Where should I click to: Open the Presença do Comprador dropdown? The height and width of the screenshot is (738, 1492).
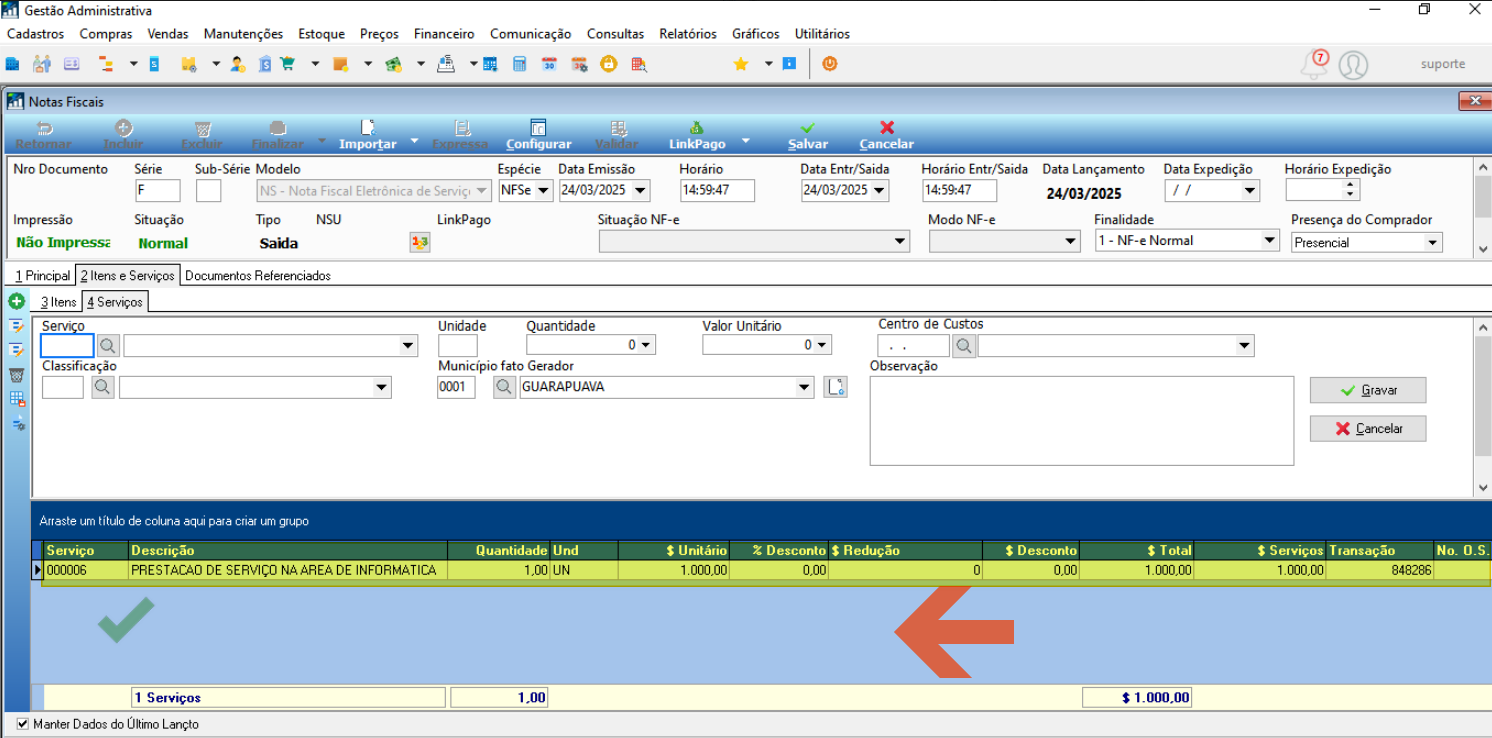[x=1432, y=243]
